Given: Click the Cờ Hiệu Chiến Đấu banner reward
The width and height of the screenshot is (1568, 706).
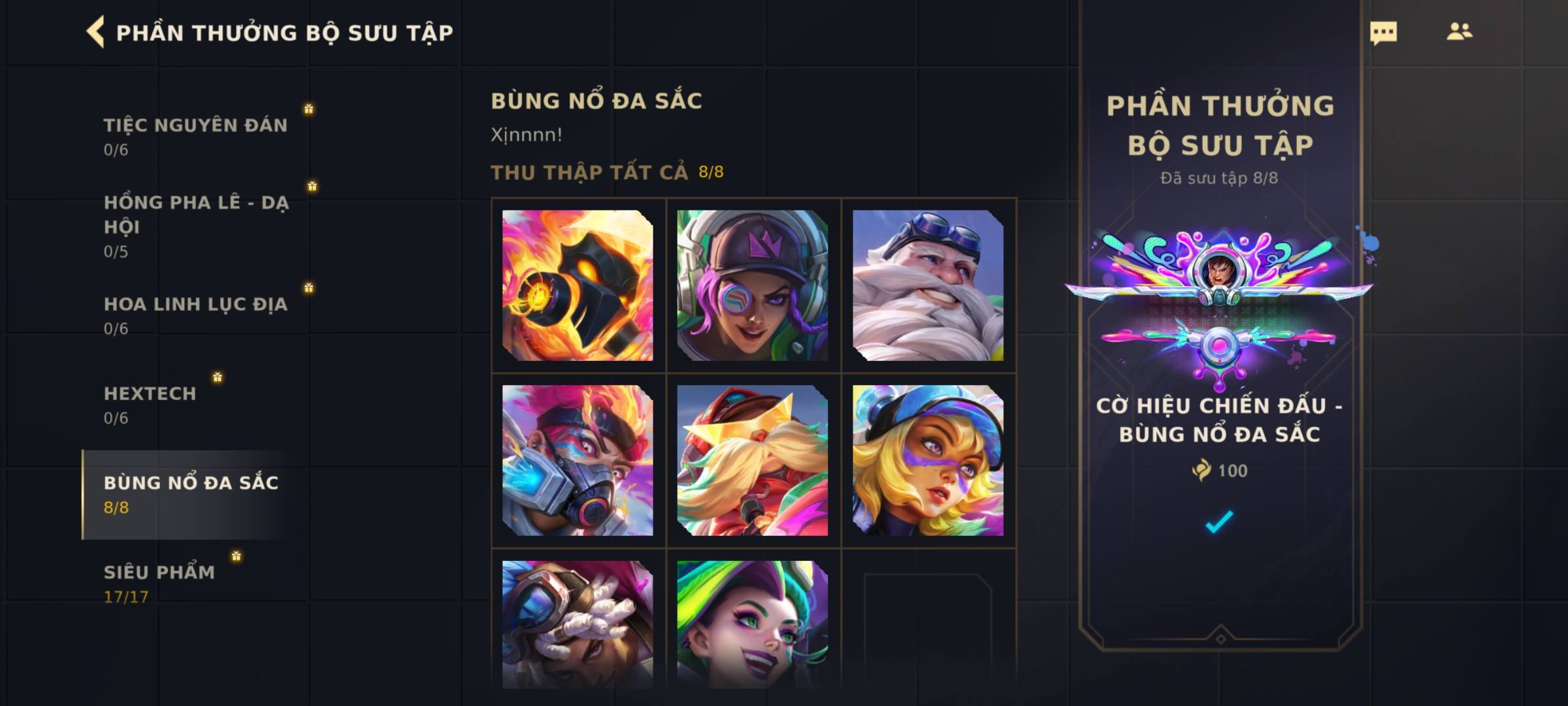Looking at the screenshot, I should [x=1219, y=307].
